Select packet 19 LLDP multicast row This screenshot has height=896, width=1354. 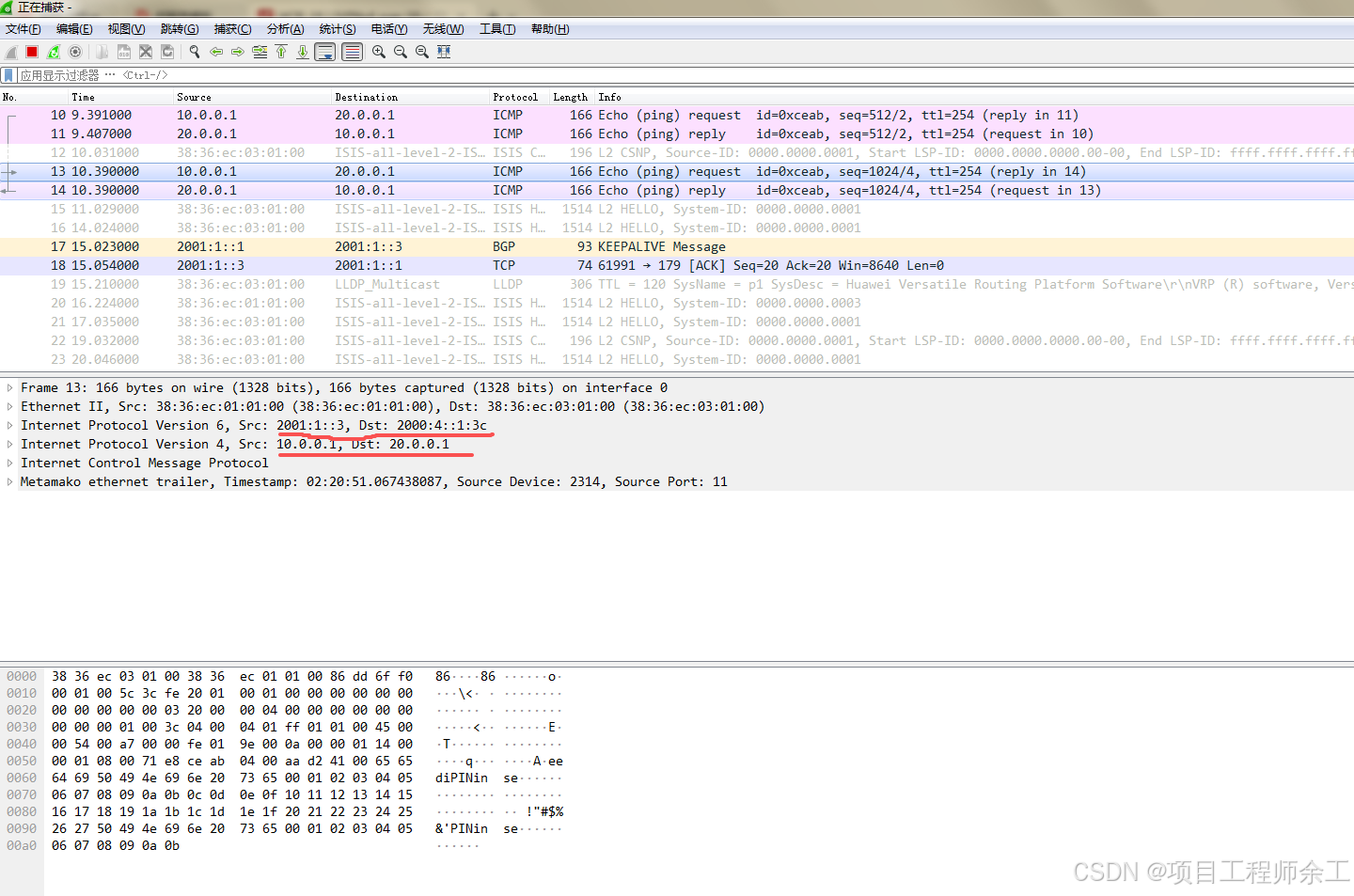point(677,284)
